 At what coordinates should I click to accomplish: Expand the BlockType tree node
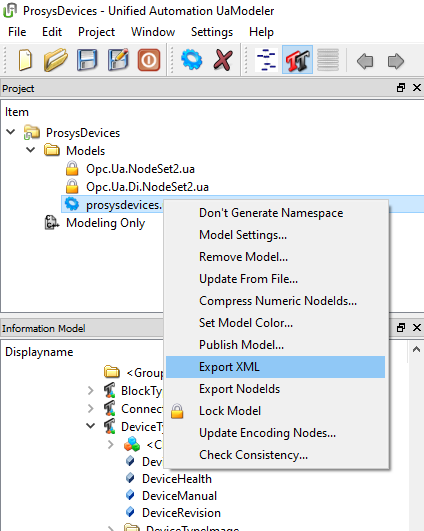(90, 391)
